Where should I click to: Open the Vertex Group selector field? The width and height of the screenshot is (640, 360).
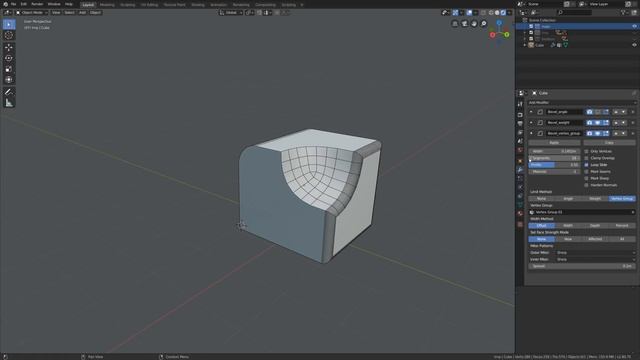tap(582, 212)
